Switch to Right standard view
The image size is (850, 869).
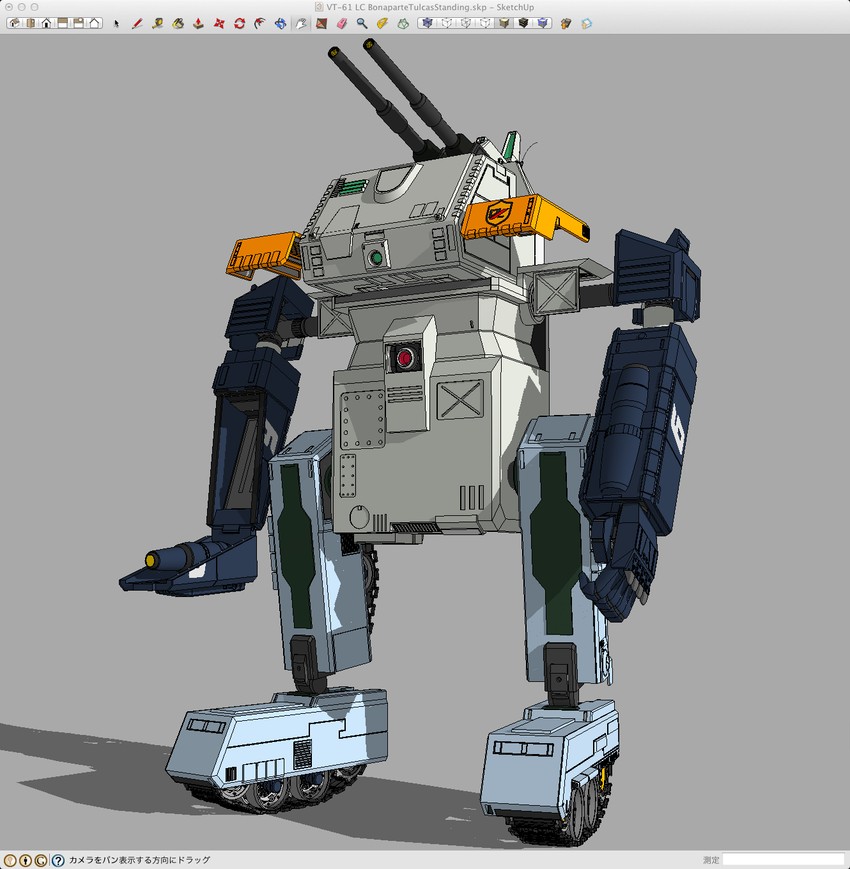pyautogui.click(x=63, y=23)
